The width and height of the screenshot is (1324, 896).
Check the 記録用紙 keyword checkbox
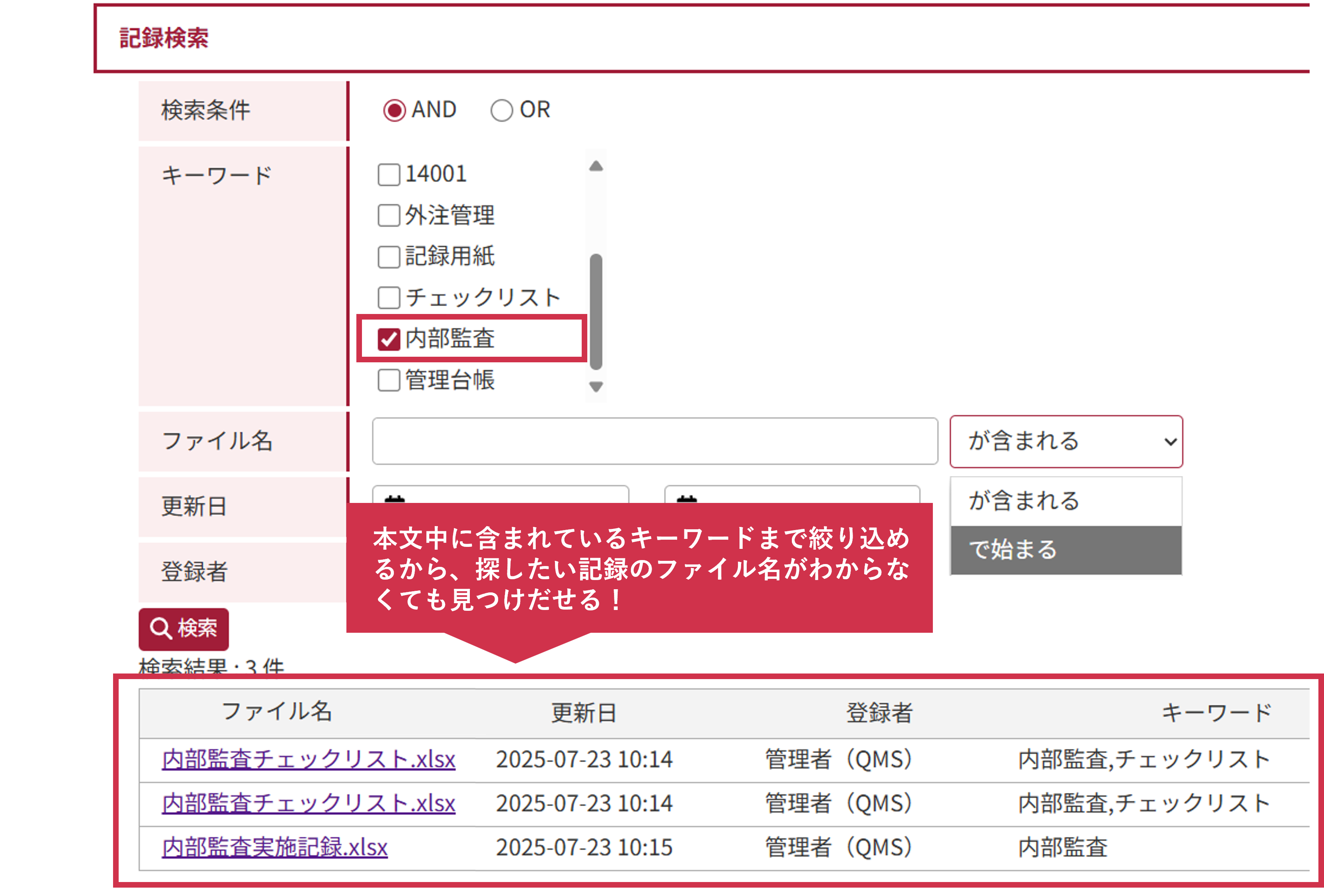(389, 256)
